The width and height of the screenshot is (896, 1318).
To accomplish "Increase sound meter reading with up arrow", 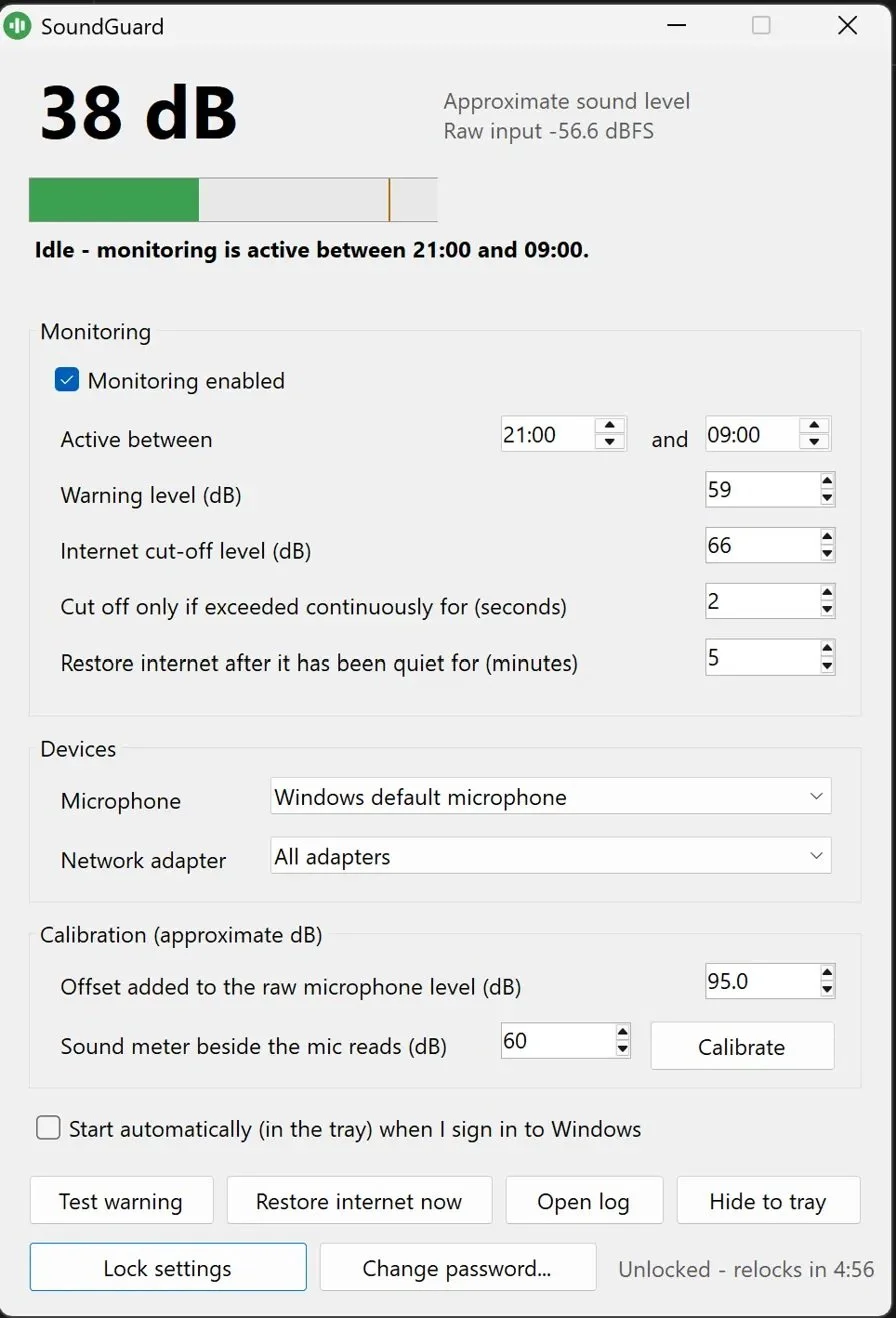I will point(623,1033).
